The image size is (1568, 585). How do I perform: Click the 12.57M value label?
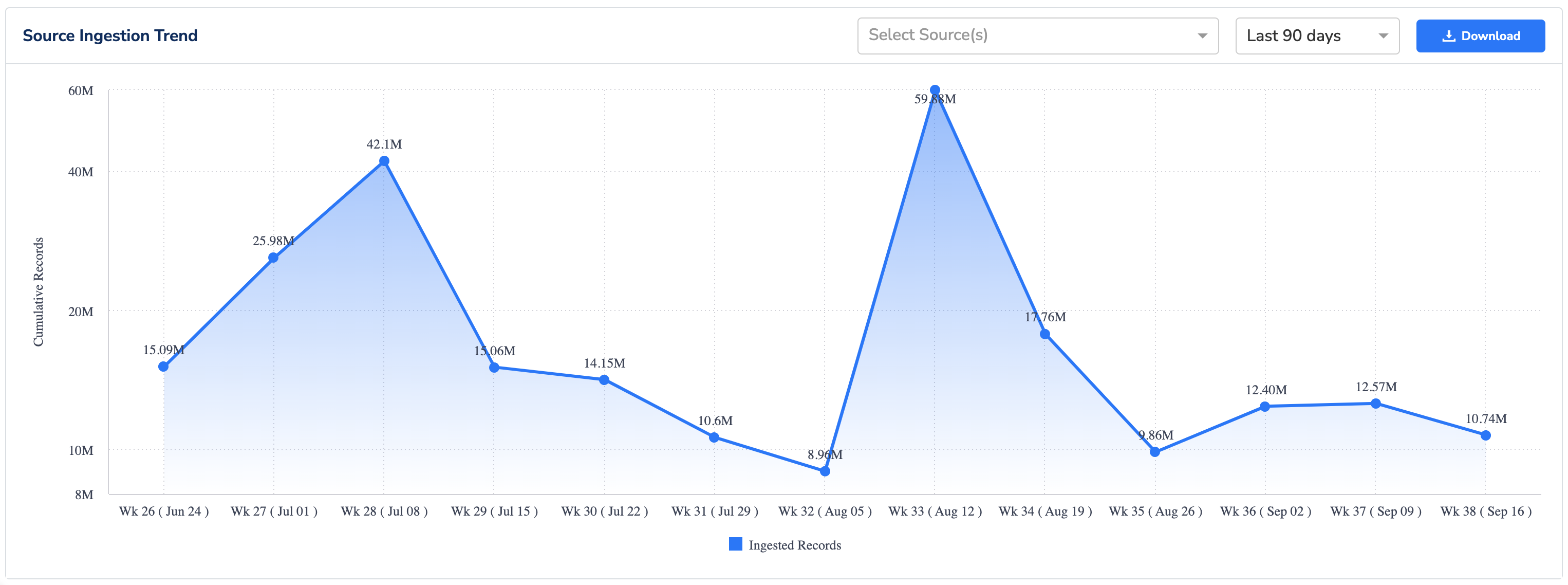pos(1376,387)
